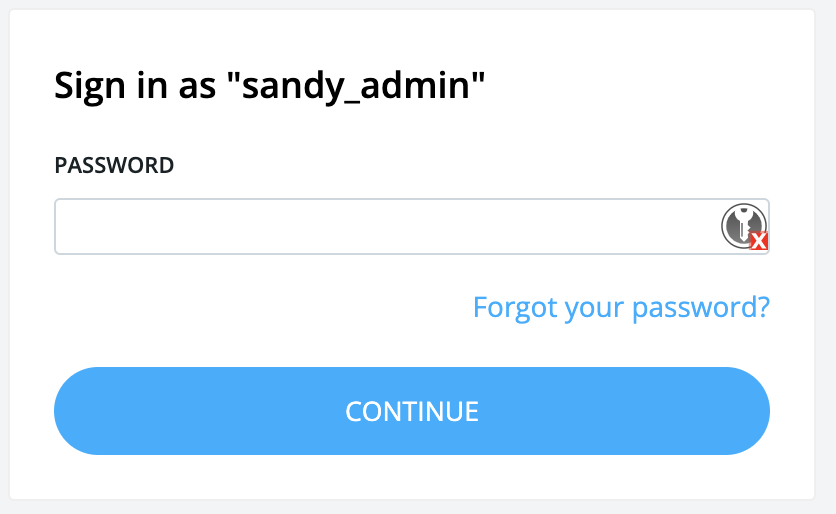Select the sandy_admin username text in heading

(355, 86)
